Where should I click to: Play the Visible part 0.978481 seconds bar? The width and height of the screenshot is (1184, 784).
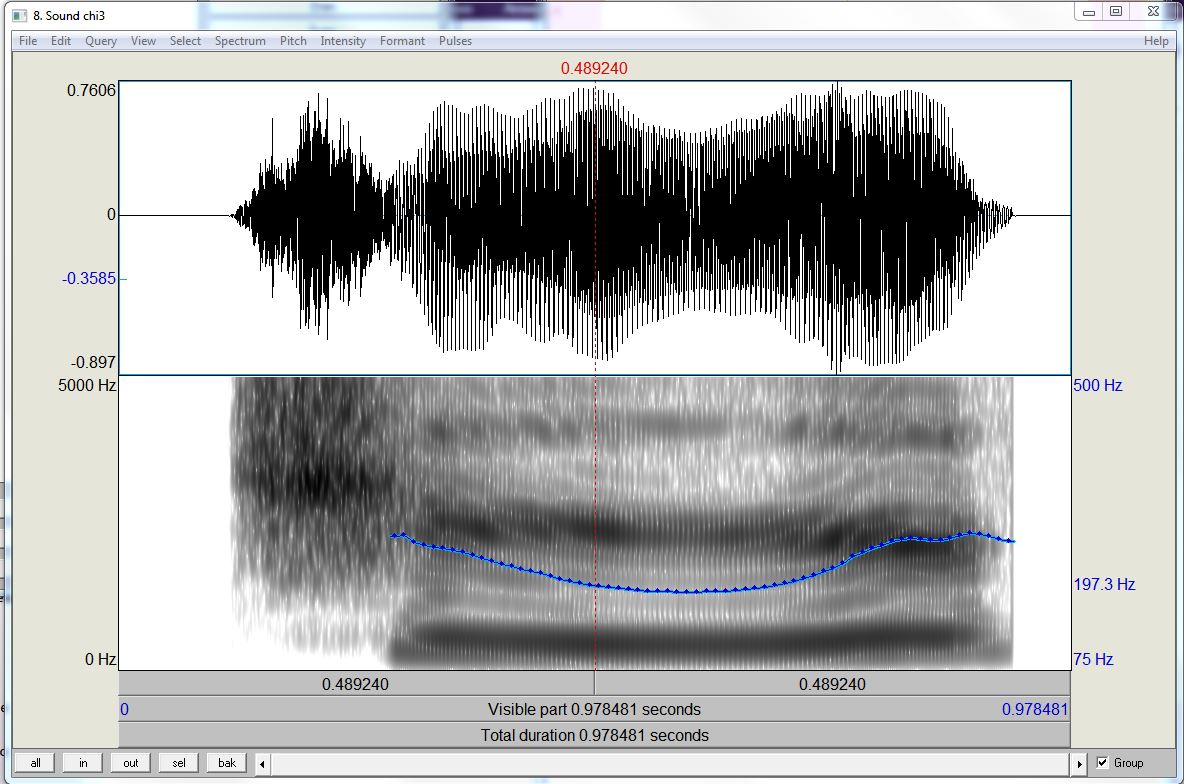pyautogui.click(x=594, y=709)
